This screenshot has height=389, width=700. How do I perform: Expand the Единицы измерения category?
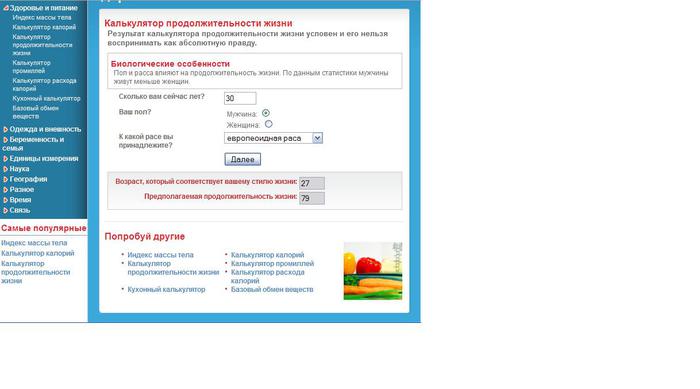(41, 159)
